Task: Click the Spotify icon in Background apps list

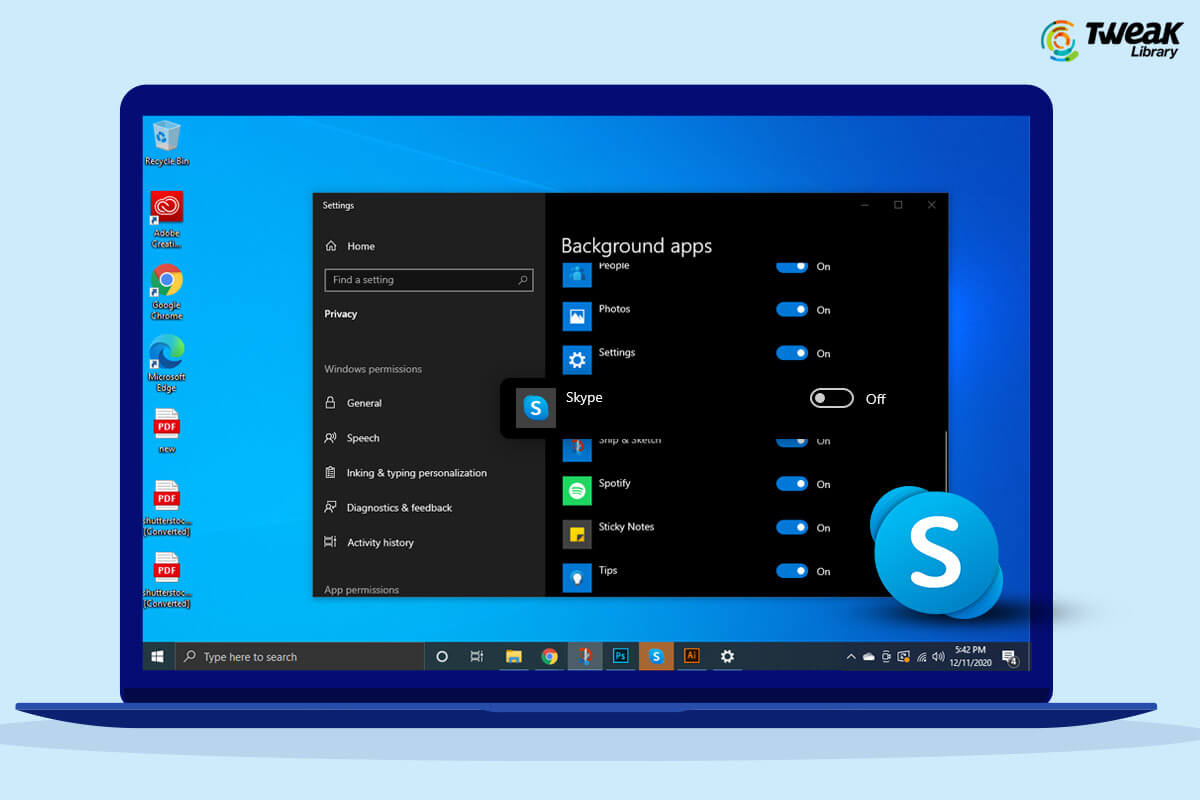Action: pos(576,490)
